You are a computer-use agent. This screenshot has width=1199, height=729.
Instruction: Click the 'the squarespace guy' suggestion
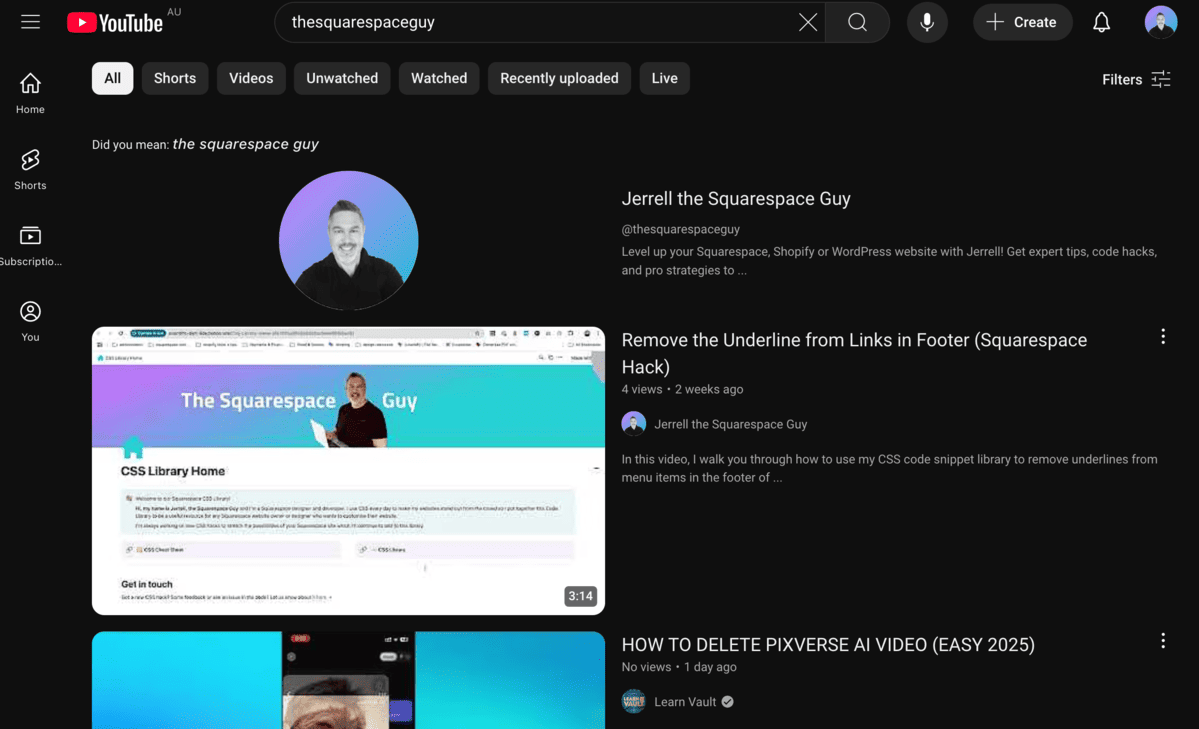pos(245,144)
